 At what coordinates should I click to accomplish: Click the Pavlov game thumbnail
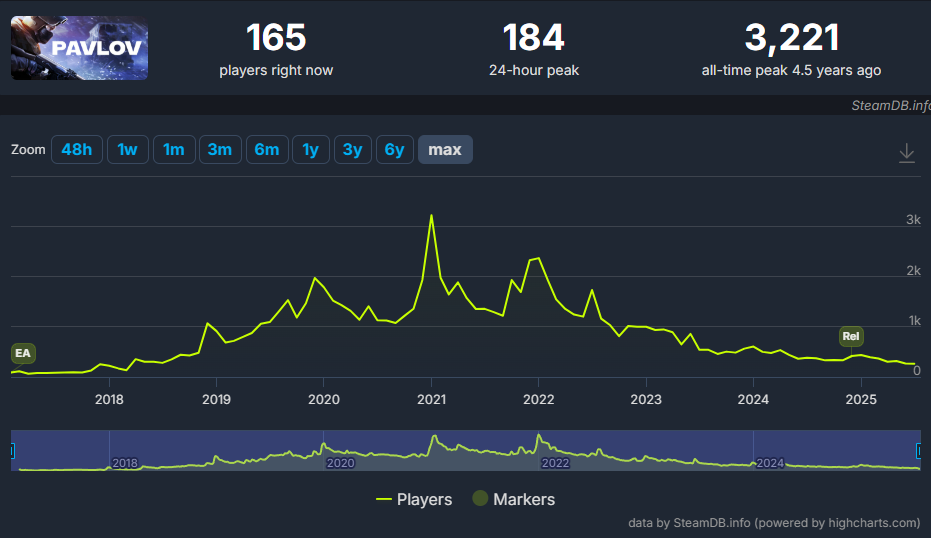point(80,48)
